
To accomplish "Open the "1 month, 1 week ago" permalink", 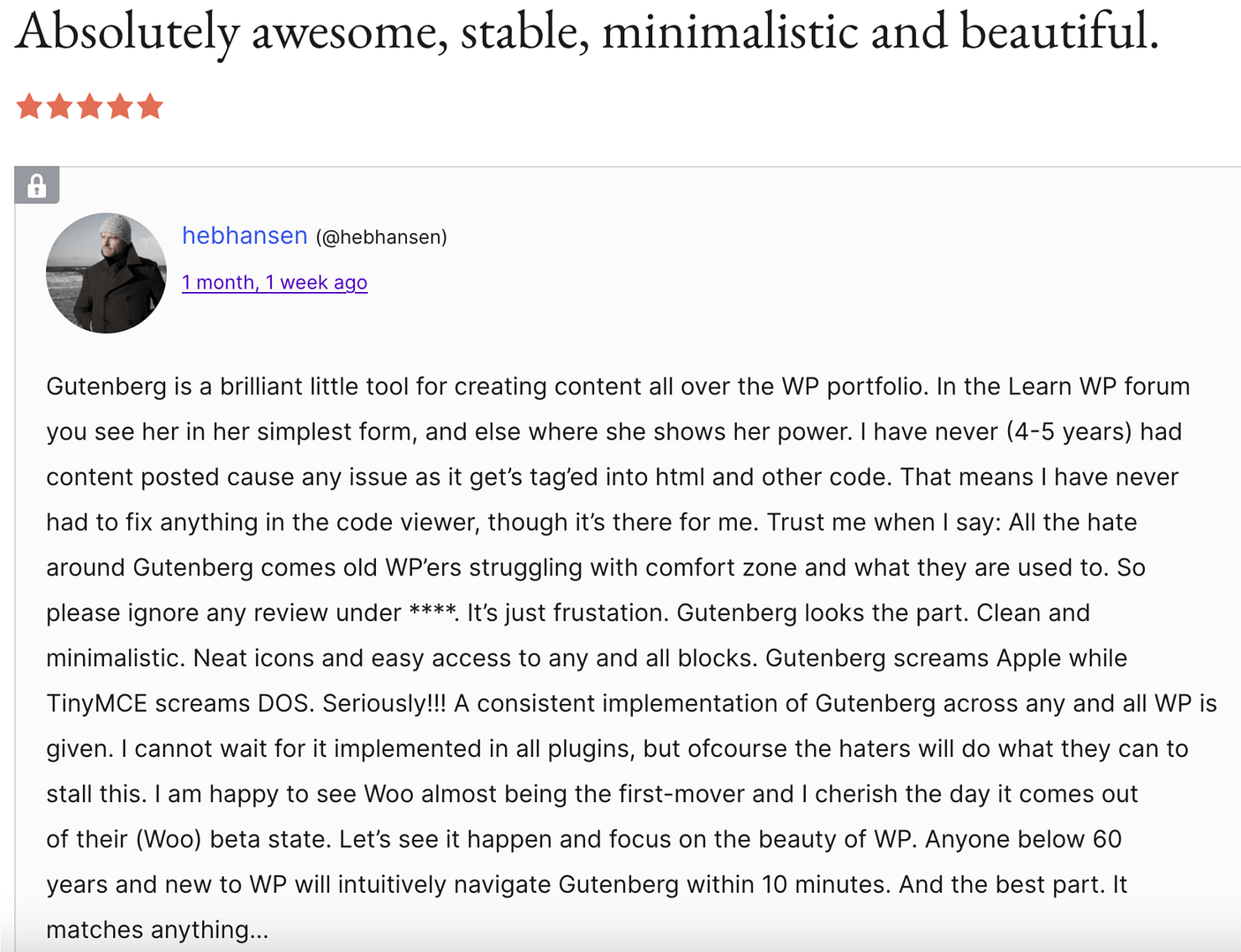I will [275, 282].
